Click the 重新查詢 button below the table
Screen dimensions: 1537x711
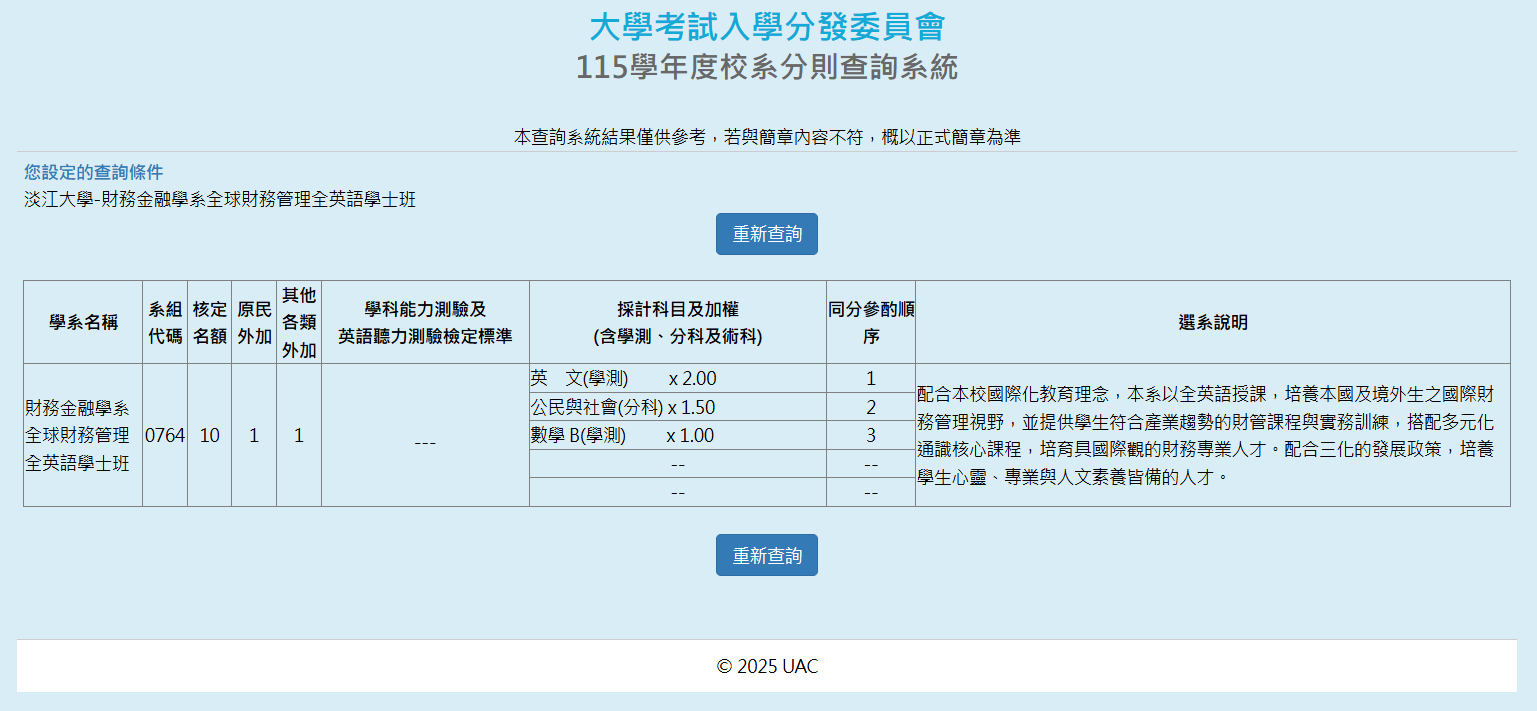(766, 555)
